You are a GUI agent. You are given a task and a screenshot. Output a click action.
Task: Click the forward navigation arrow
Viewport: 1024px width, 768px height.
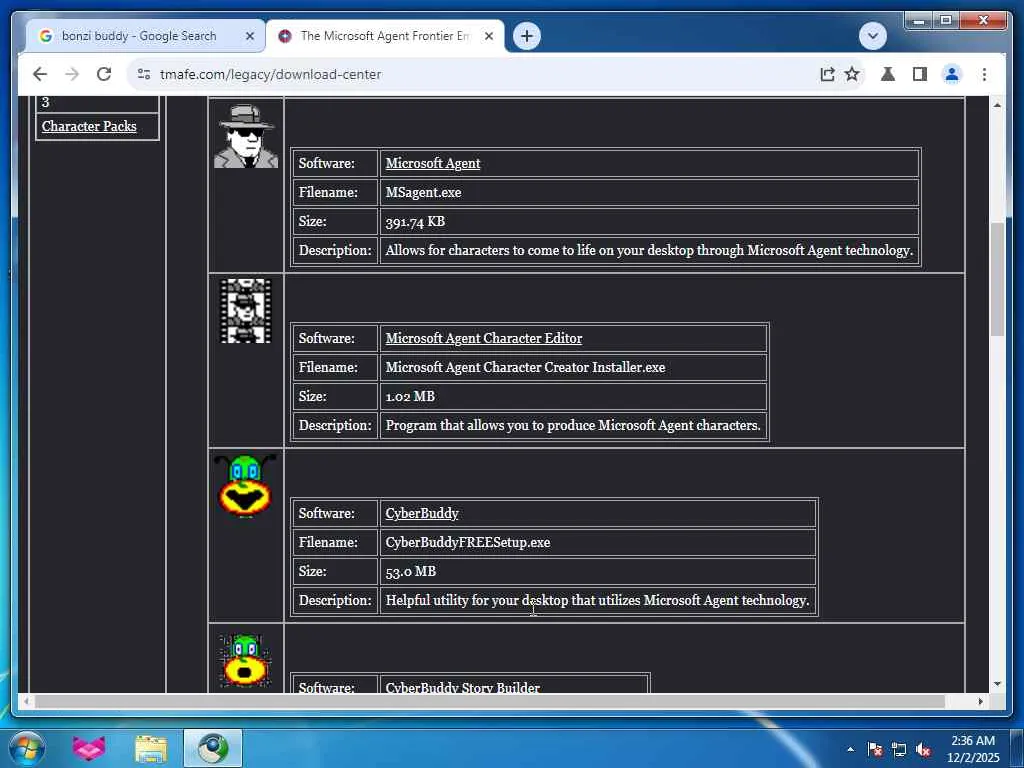click(72, 74)
